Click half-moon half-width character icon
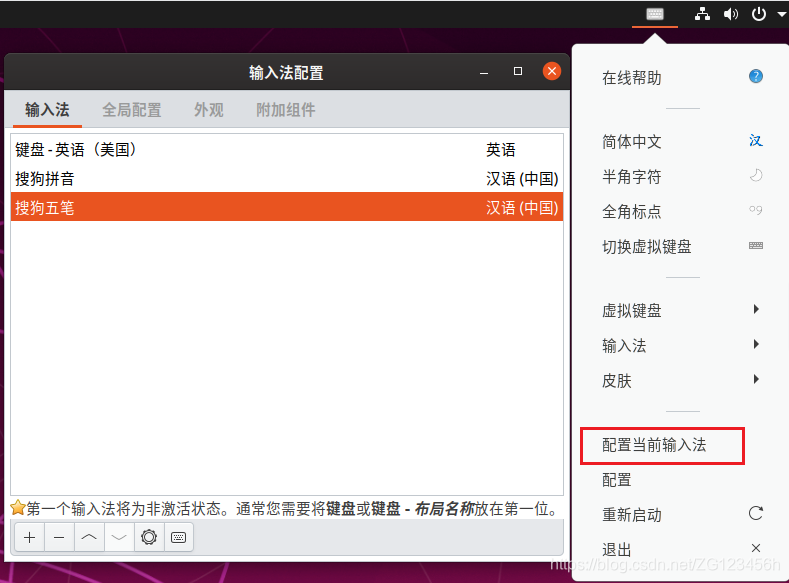This screenshot has width=789, height=583. [756, 175]
